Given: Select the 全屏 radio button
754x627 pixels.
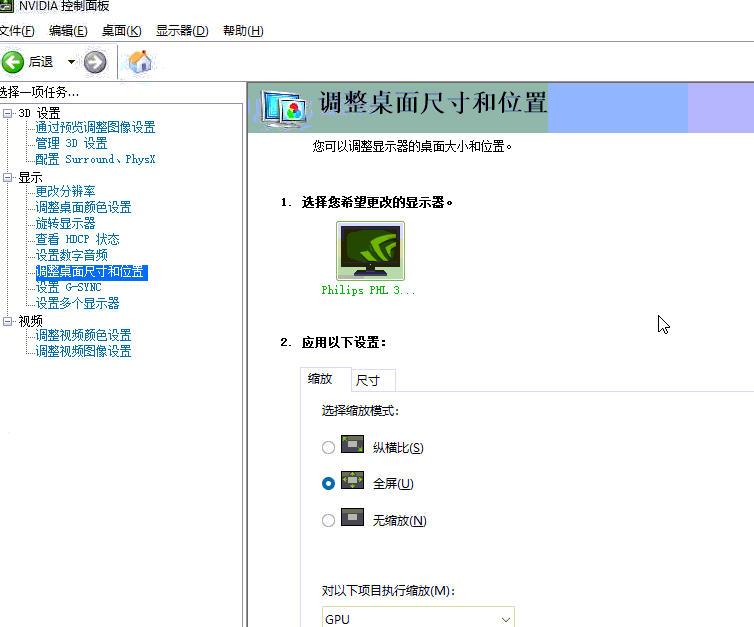Looking at the screenshot, I should (x=328, y=483).
